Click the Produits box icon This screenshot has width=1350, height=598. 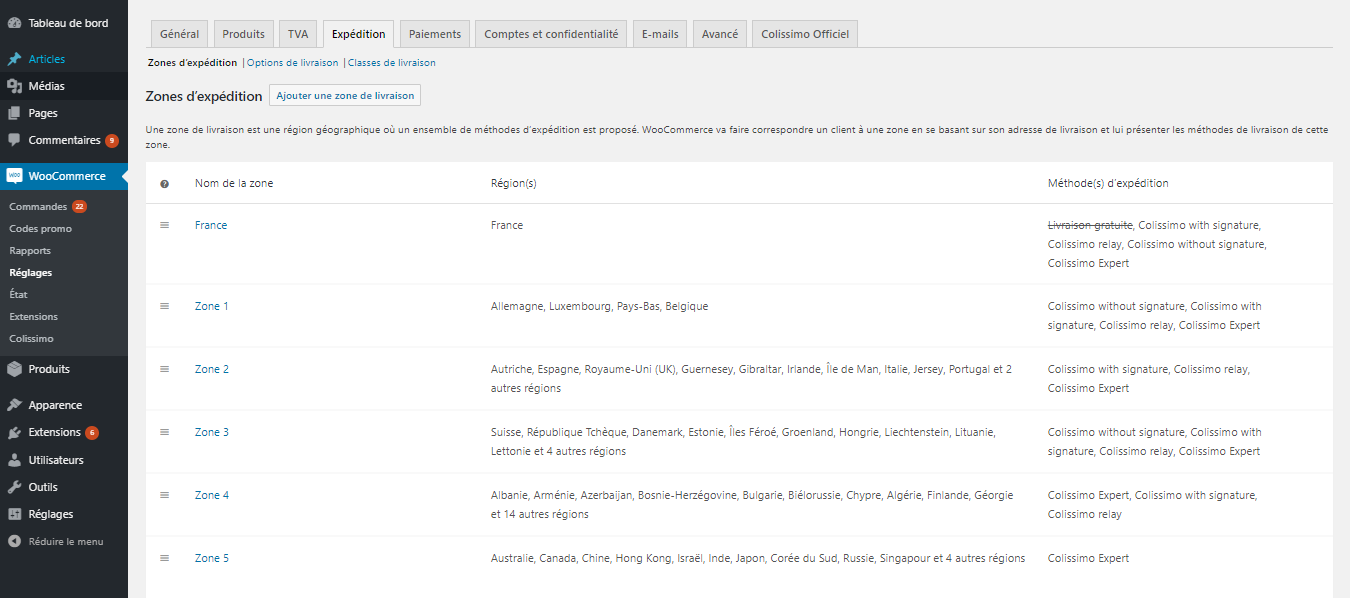coord(14,369)
